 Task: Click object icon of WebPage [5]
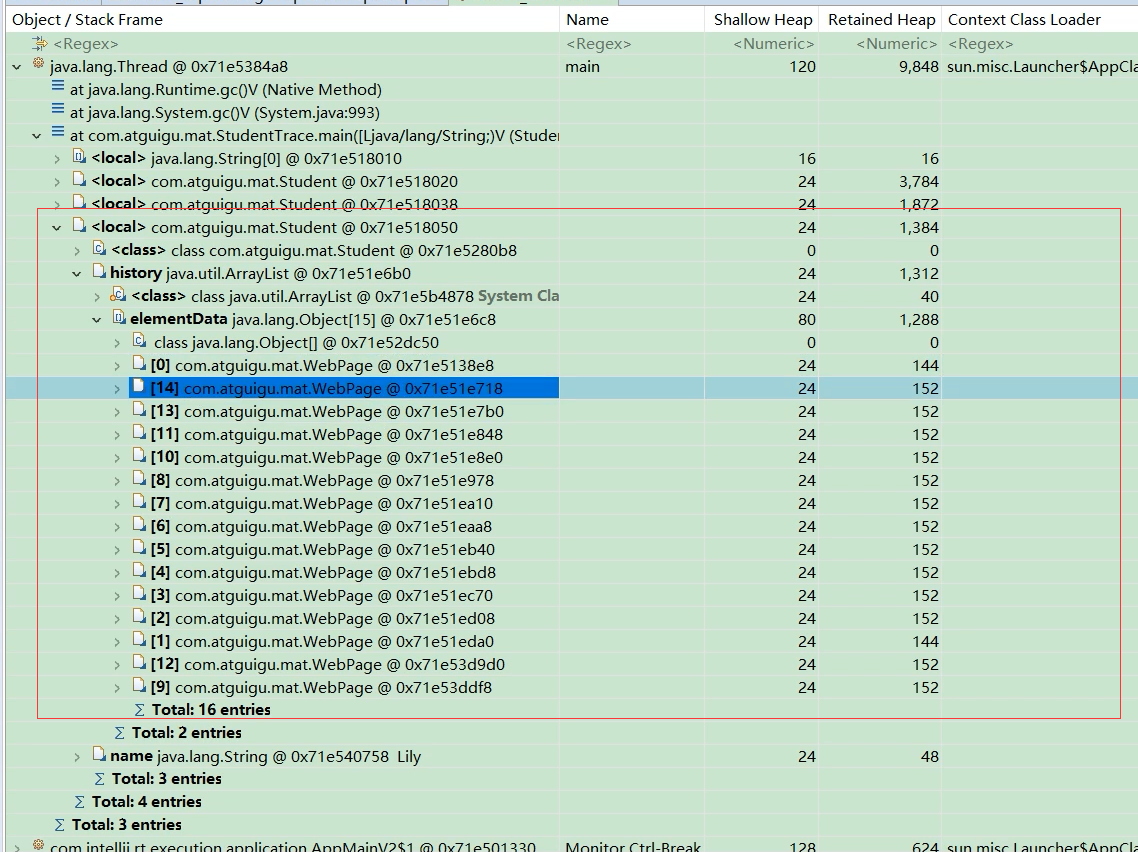coord(139,548)
